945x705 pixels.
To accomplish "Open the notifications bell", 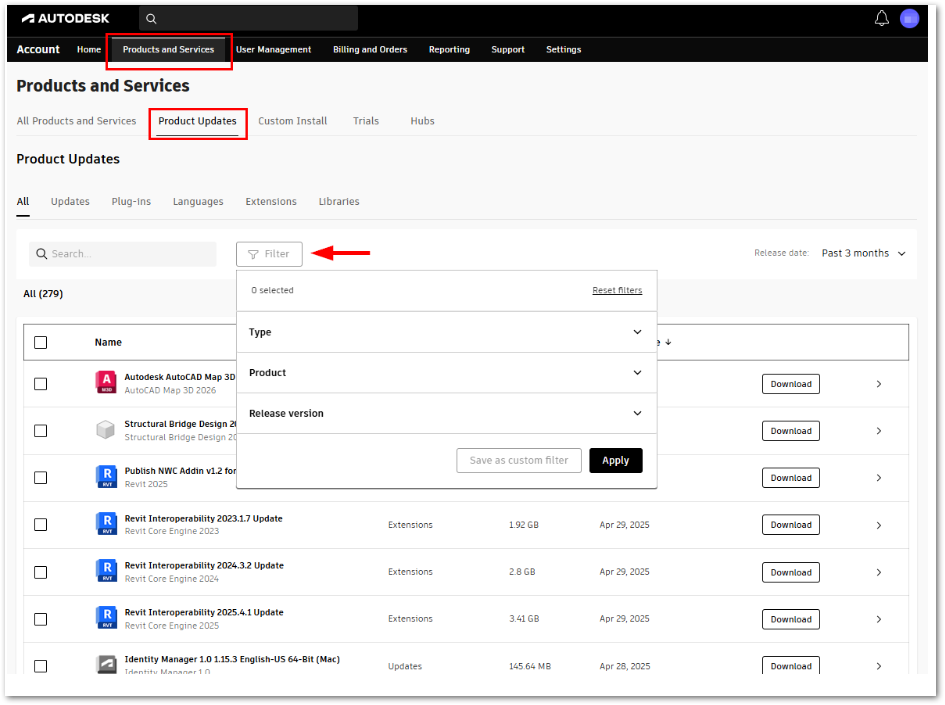I will [x=881, y=19].
